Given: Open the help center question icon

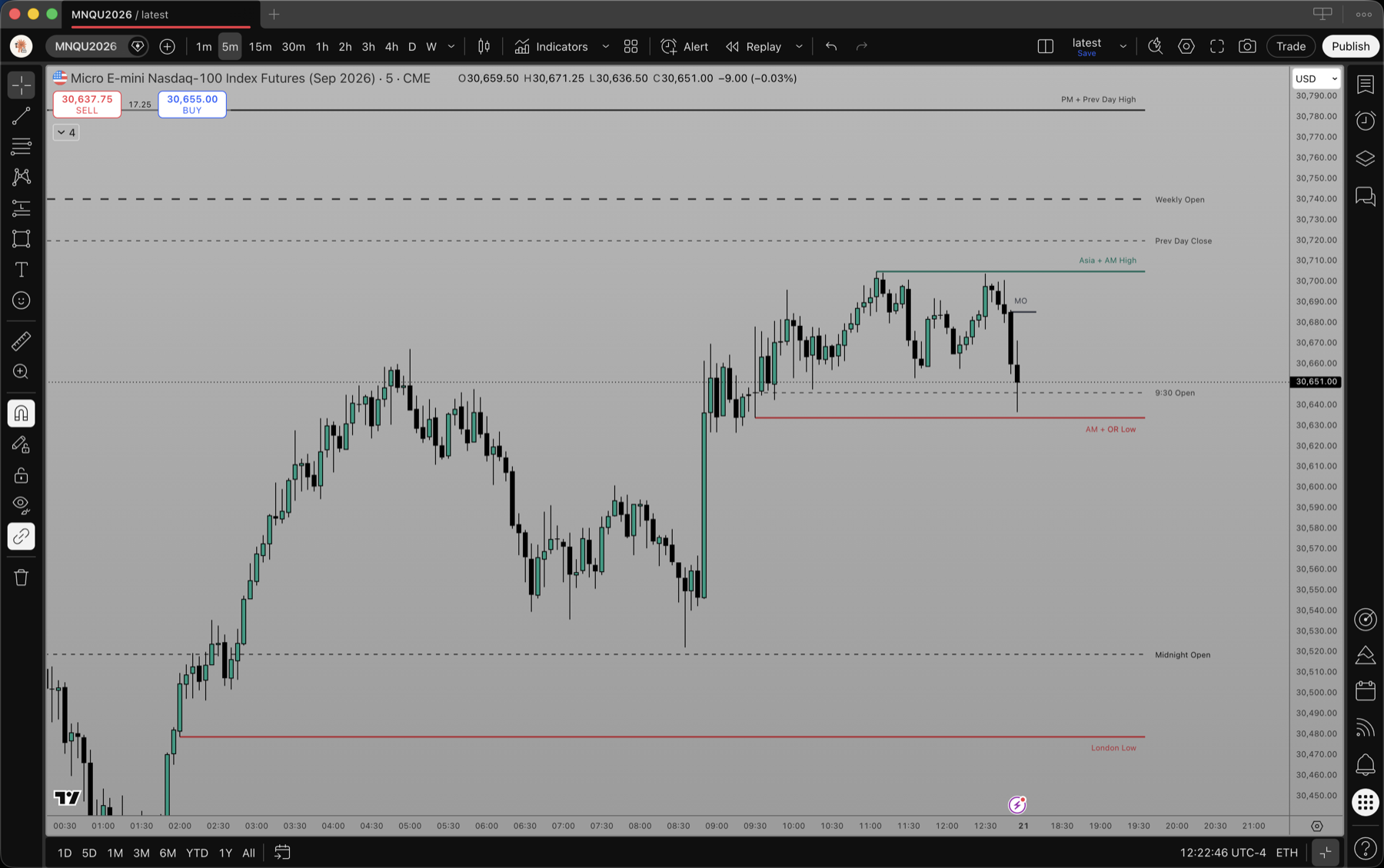Looking at the screenshot, I should coord(1366,849).
